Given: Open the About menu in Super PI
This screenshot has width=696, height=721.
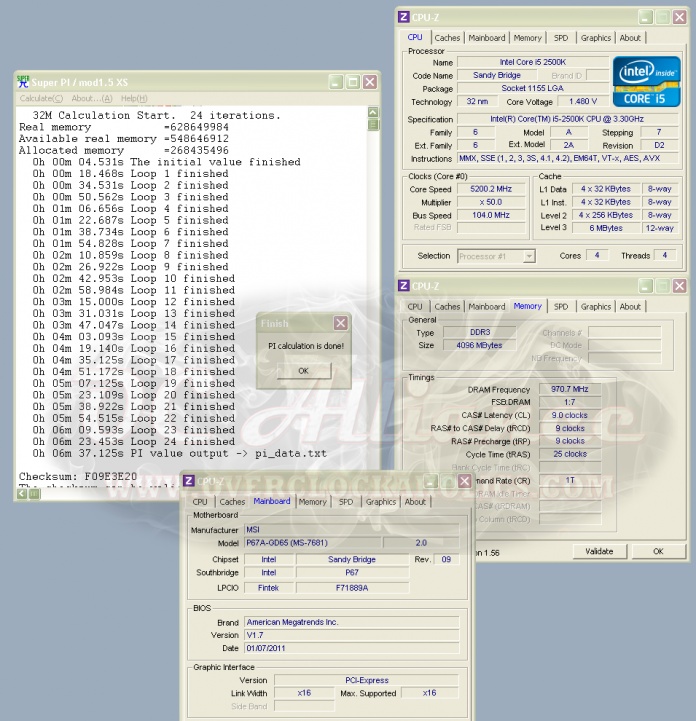Looking at the screenshot, I should [91, 98].
